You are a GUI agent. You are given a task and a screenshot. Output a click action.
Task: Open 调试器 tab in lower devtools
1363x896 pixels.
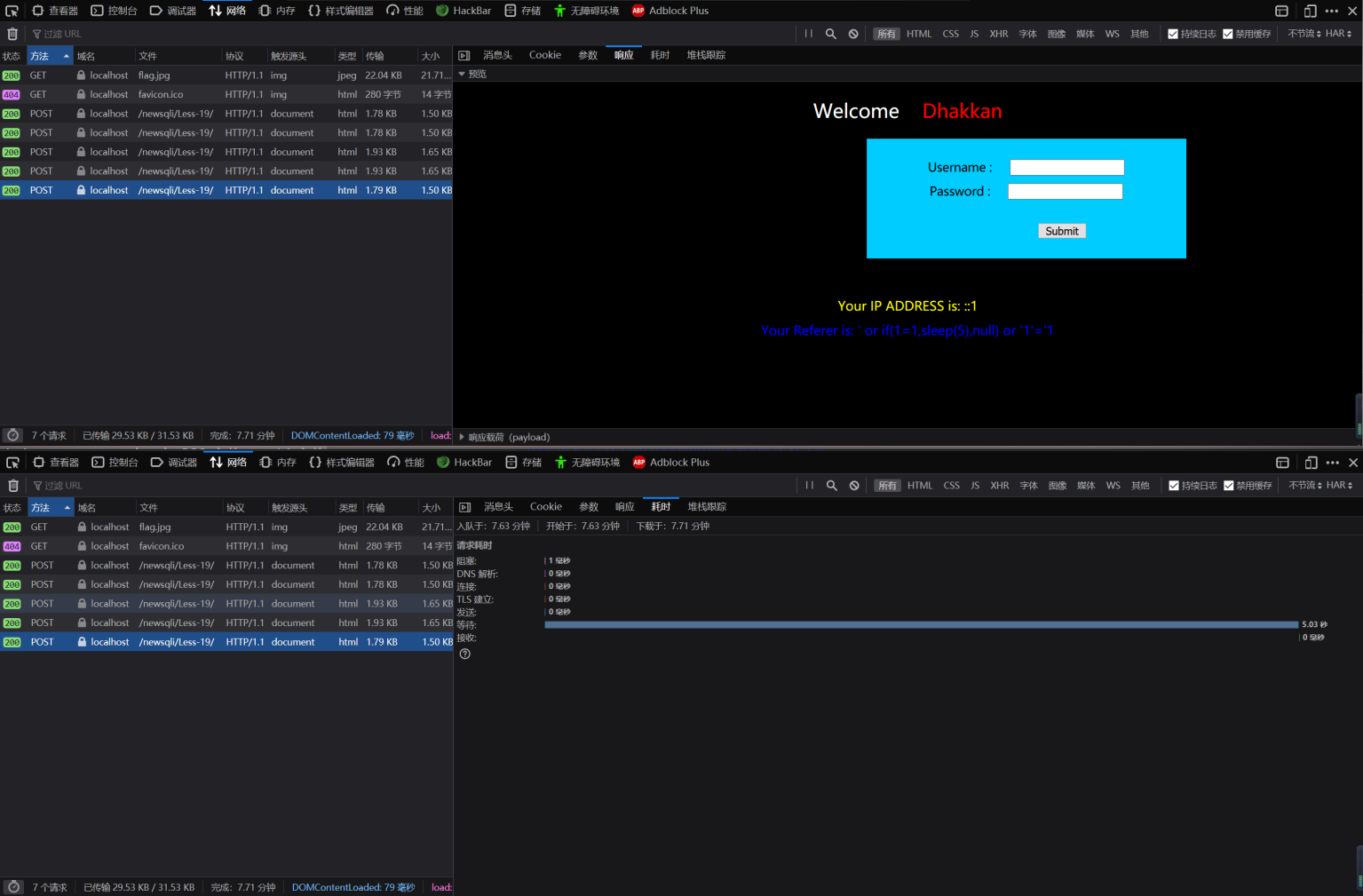pyautogui.click(x=174, y=463)
